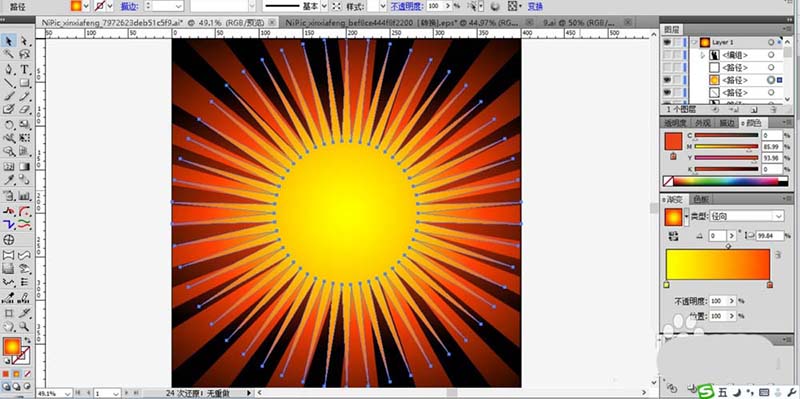Swap fill and stroke arrow icon
800x399 pixels.
coord(28,340)
